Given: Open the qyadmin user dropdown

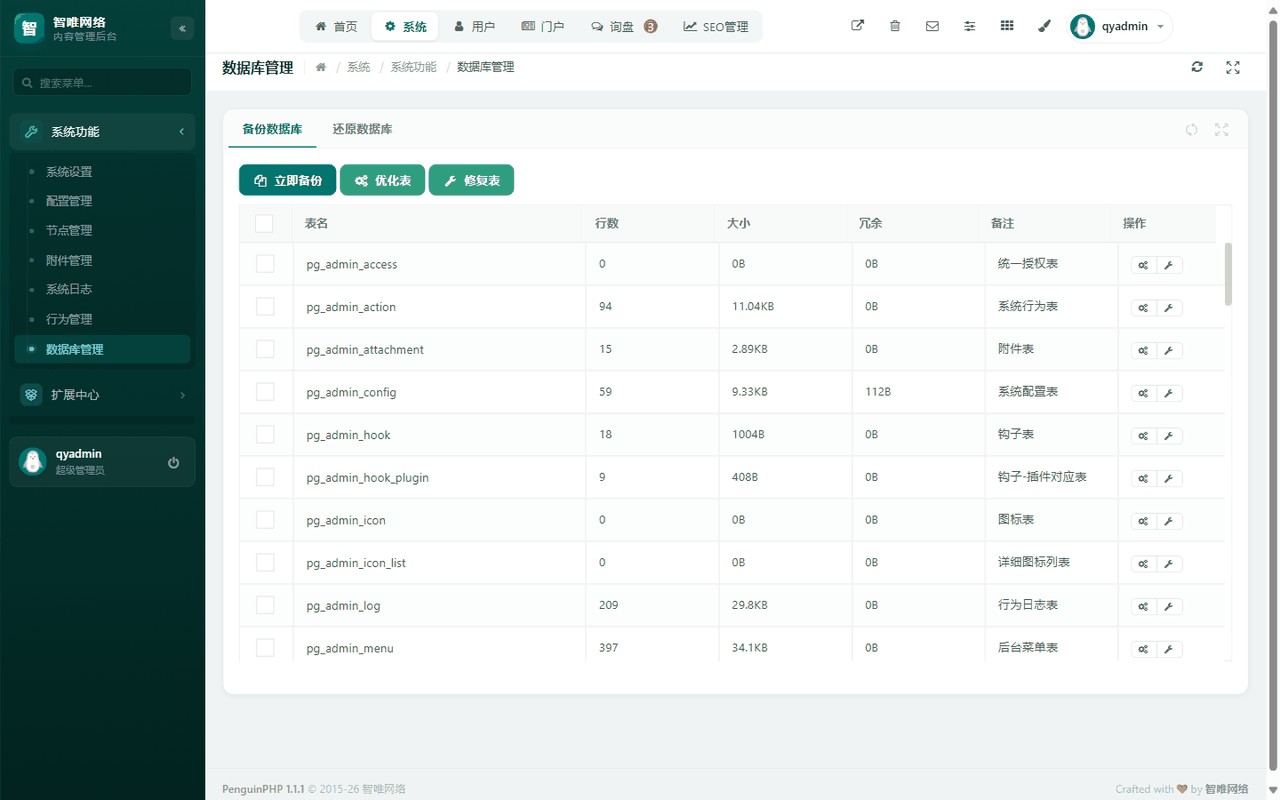Looking at the screenshot, I should (x=1120, y=26).
